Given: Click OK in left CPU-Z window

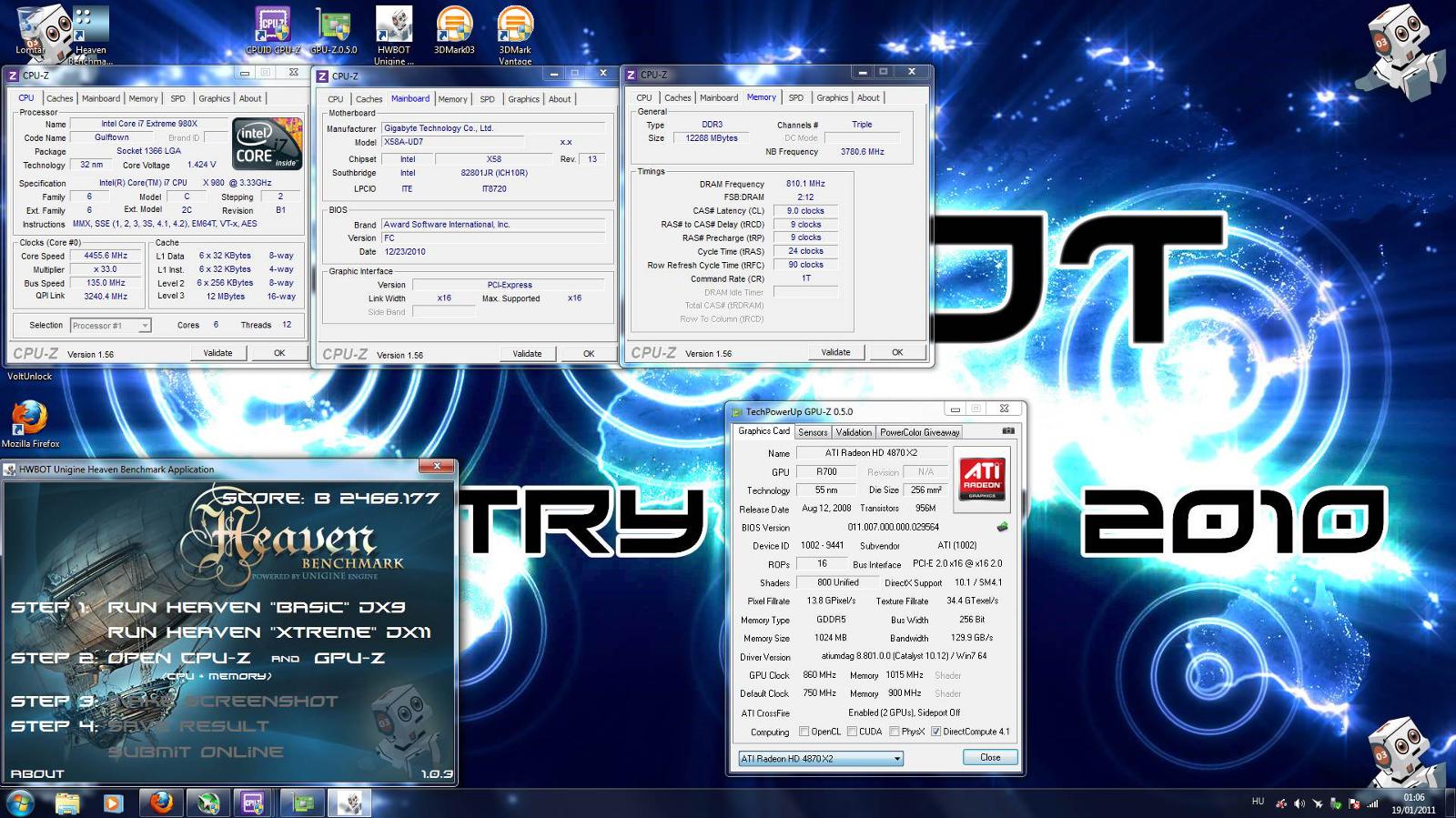Looking at the screenshot, I should (x=279, y=353).
